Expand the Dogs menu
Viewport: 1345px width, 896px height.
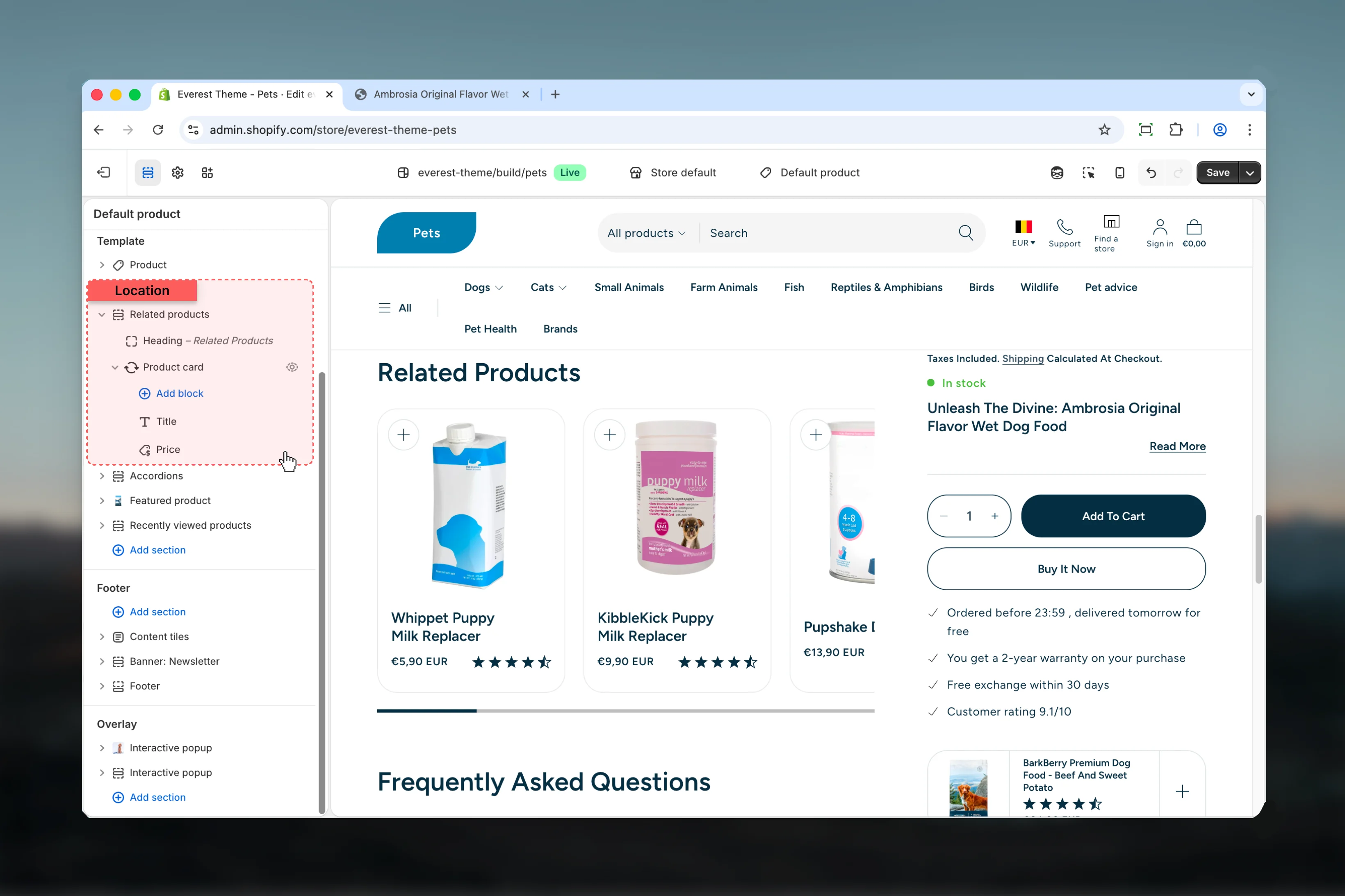pyautogui.click(x=483, y=287)
